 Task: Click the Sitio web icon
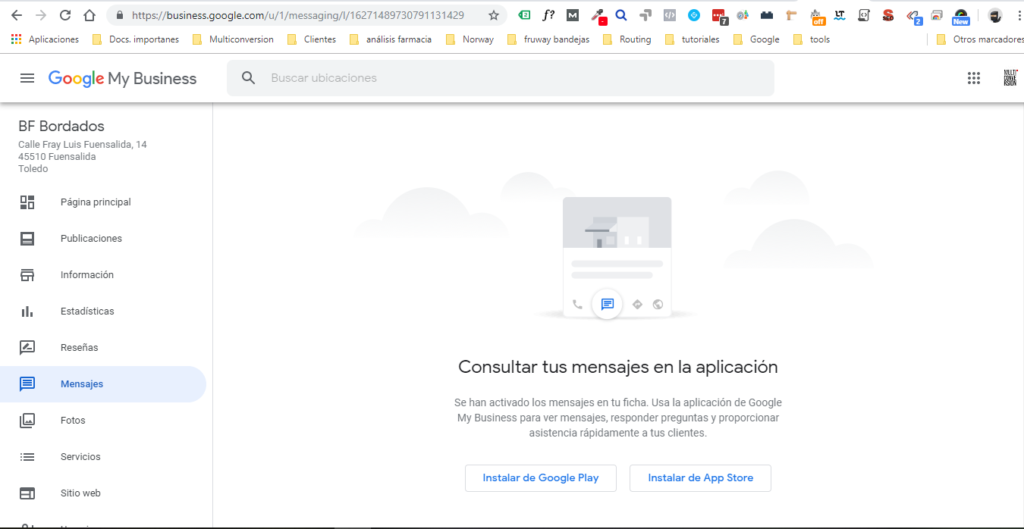pos(27,493)
